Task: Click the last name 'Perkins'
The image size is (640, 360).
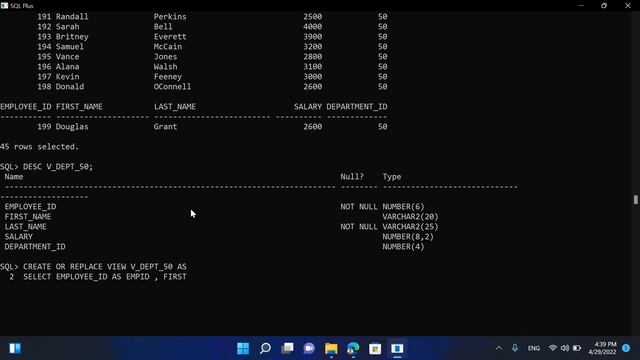Action: click(x=170, y=17)
